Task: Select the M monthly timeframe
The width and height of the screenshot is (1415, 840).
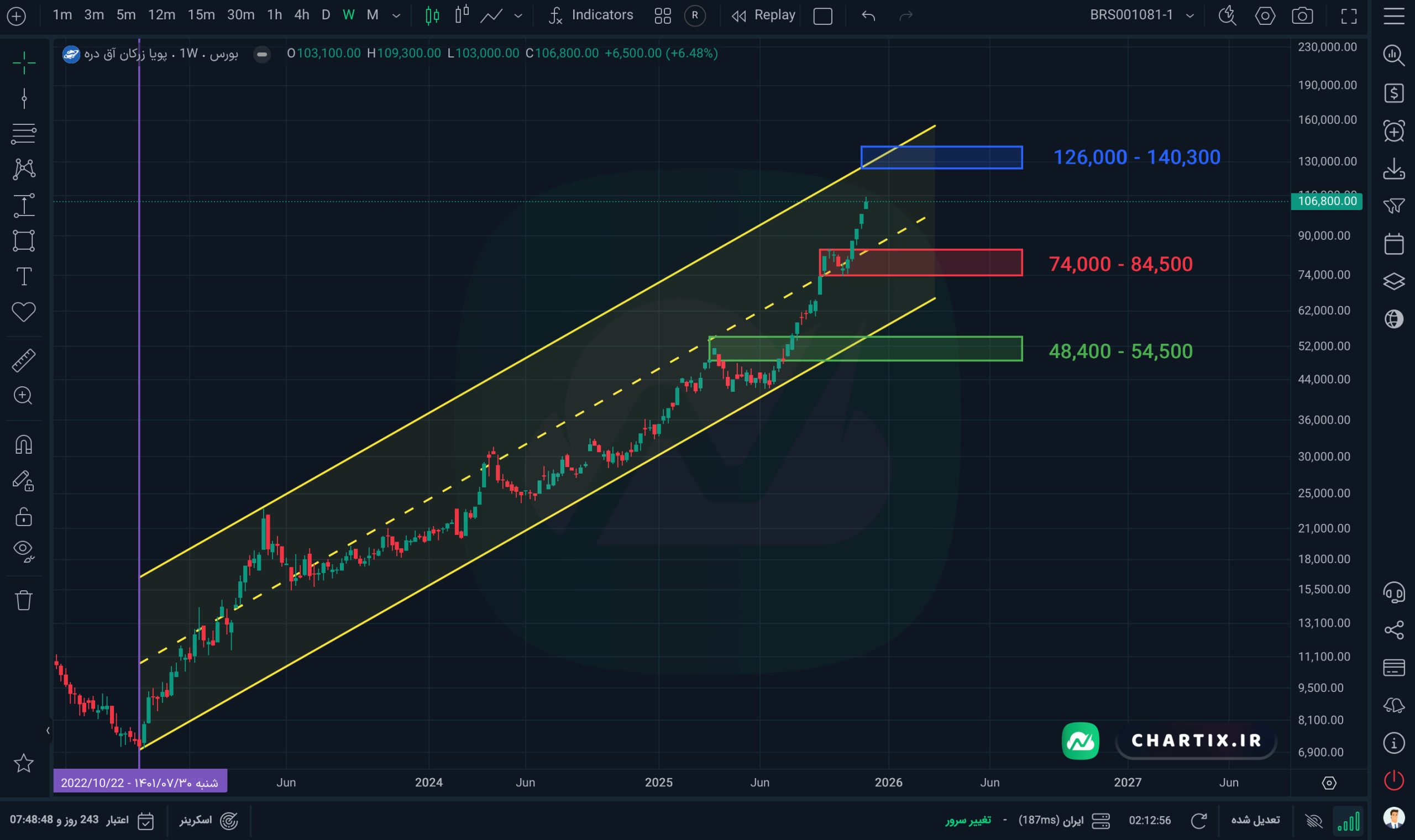Action: [372, 15]
